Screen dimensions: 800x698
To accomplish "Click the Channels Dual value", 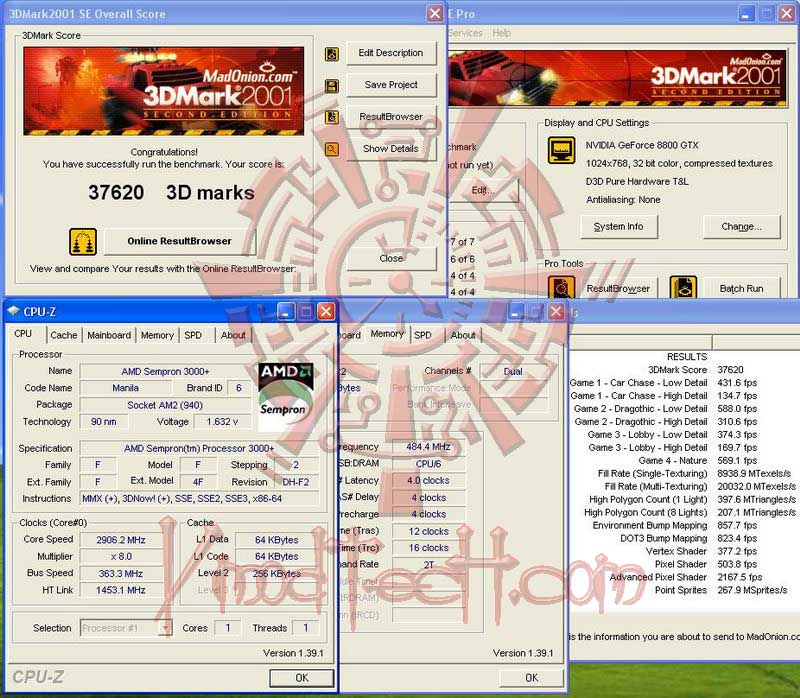I will (x=513, y=371).
